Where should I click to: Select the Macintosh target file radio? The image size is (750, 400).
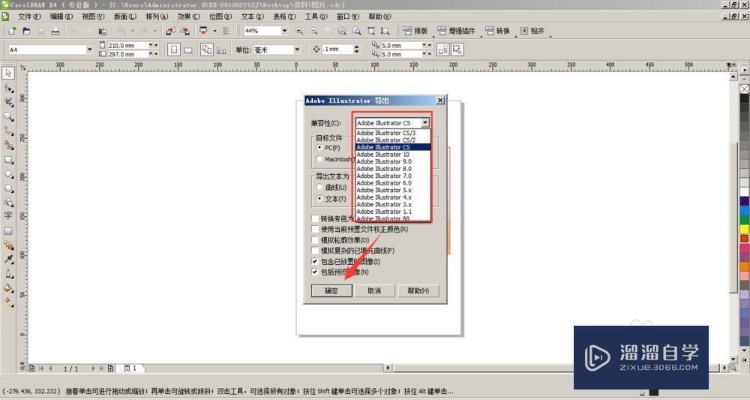(x=320, y=159)
